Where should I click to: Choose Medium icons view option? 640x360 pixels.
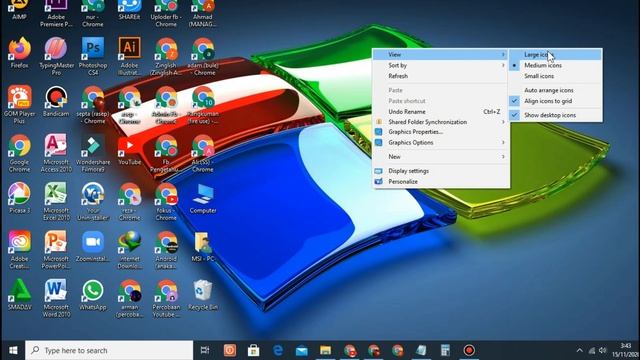tap(556, 65)
